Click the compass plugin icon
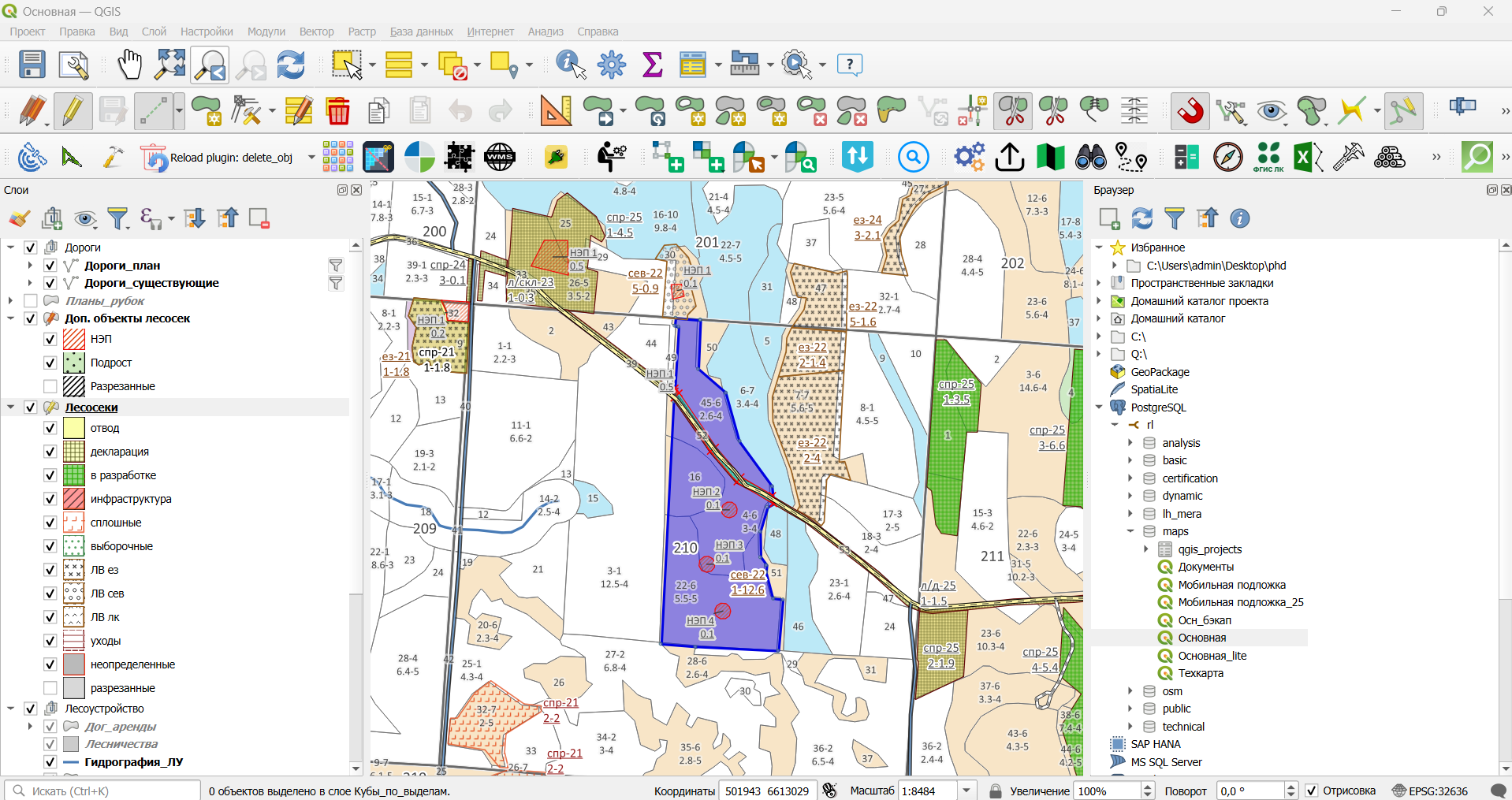1512x800 pixels. click(x=1228, y=157)
